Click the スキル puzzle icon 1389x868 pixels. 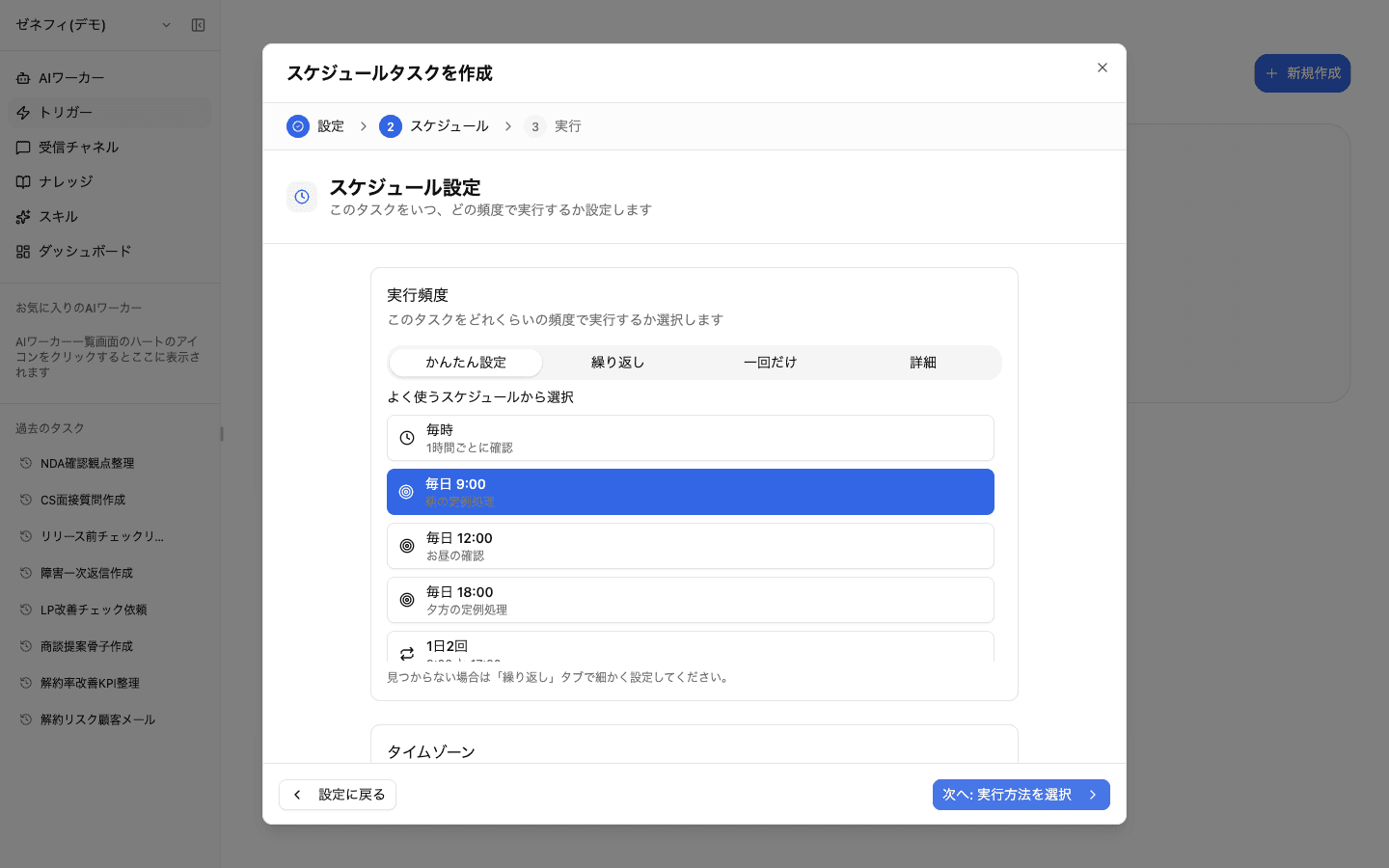[23, 217]
